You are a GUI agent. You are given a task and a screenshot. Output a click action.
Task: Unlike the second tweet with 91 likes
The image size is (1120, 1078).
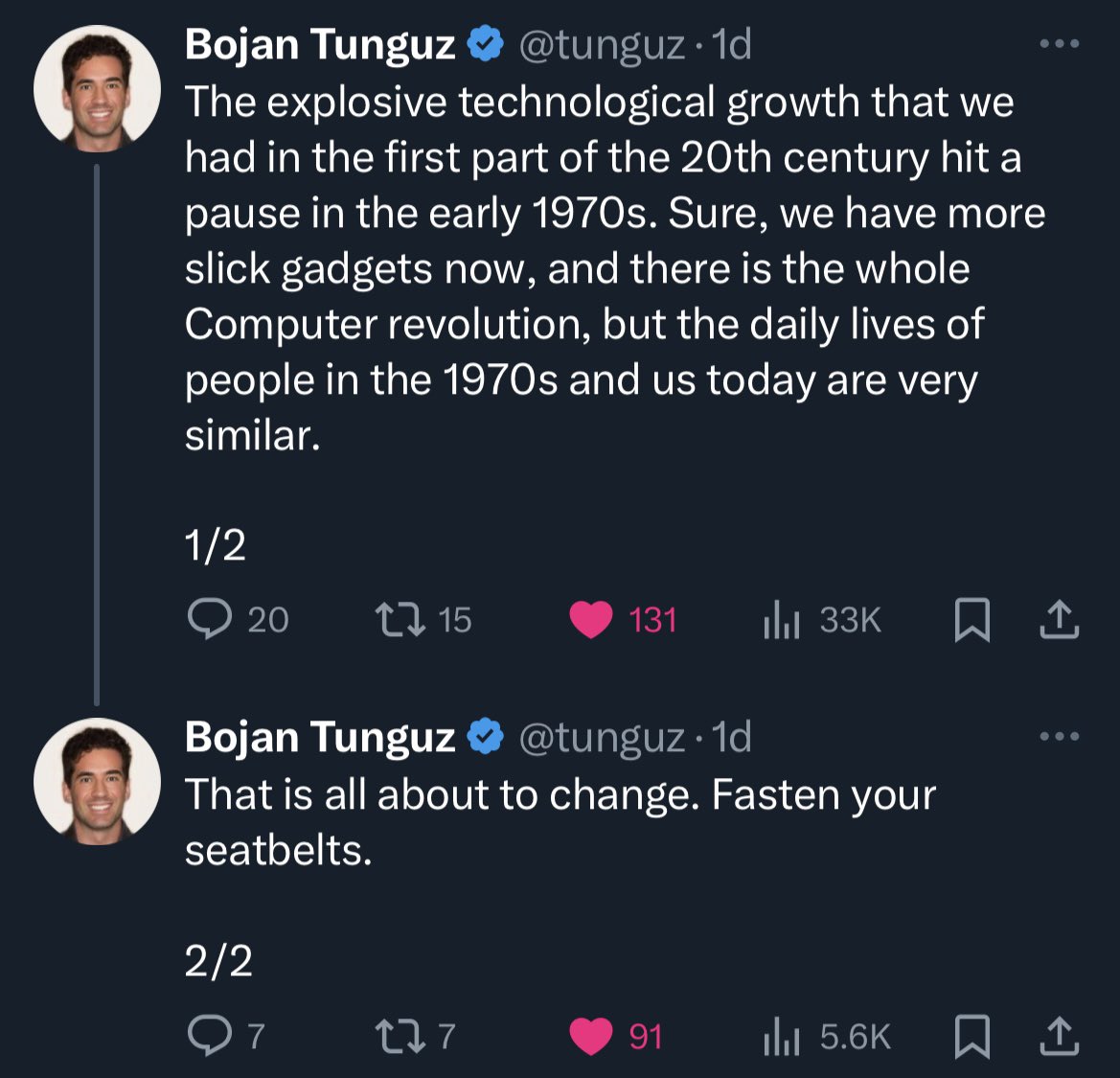591,1036
